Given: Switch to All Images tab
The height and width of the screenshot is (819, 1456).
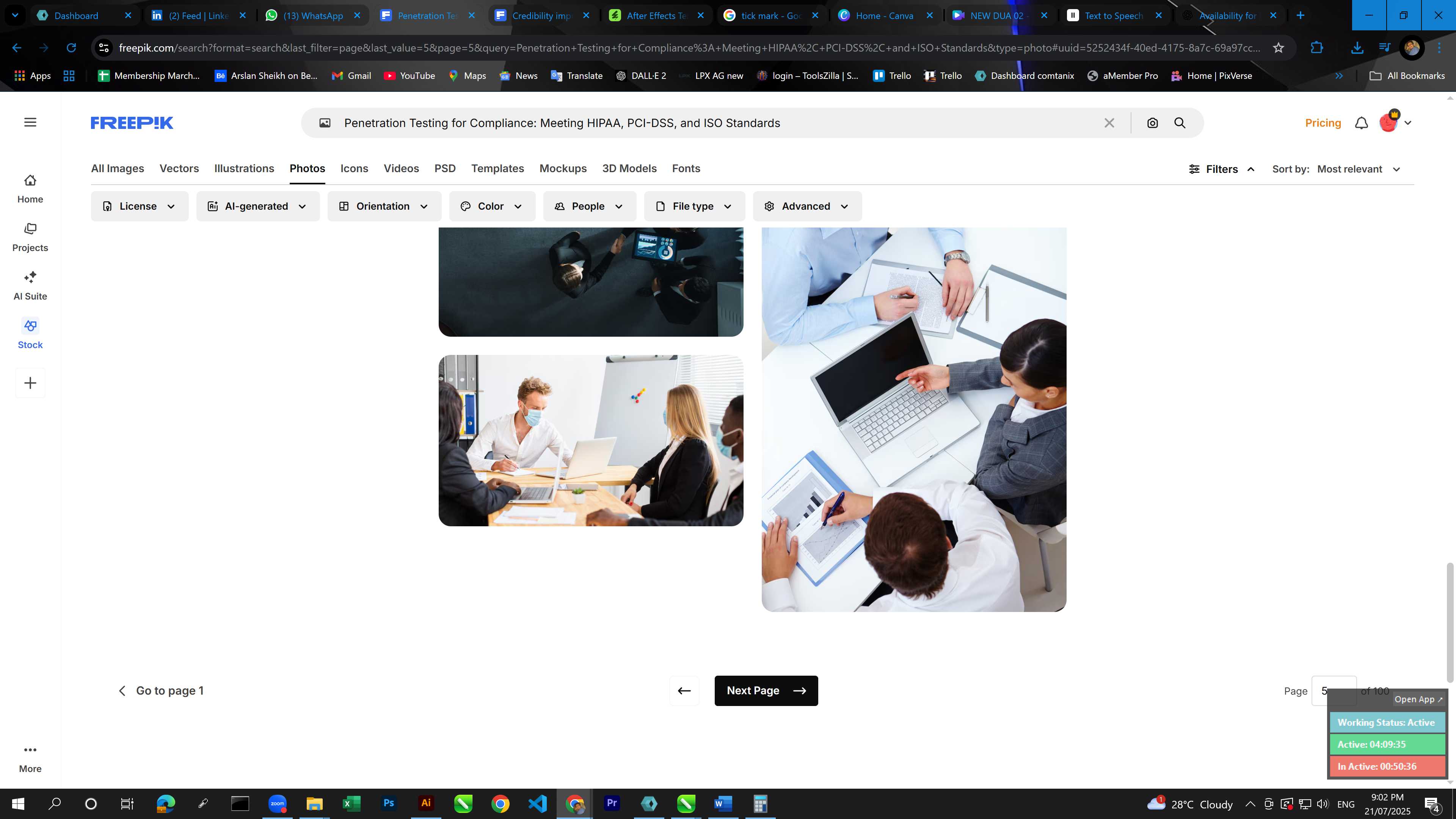Looking at the screenshot, I should coord(118,168).
